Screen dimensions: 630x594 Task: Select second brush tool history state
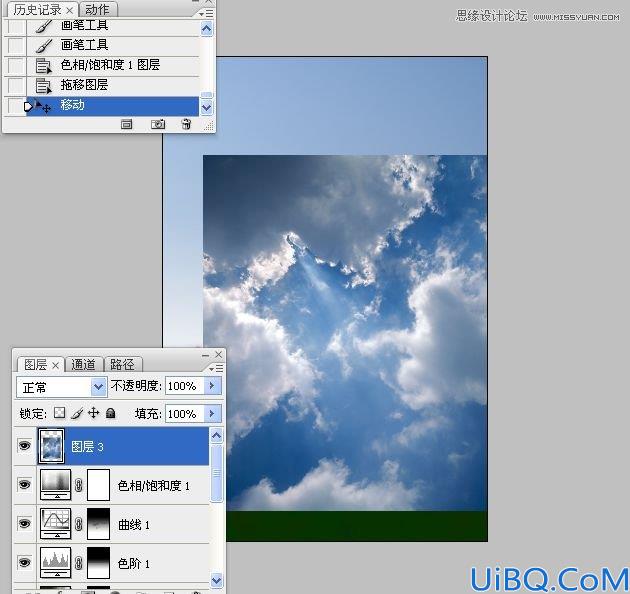pos(112,45)
